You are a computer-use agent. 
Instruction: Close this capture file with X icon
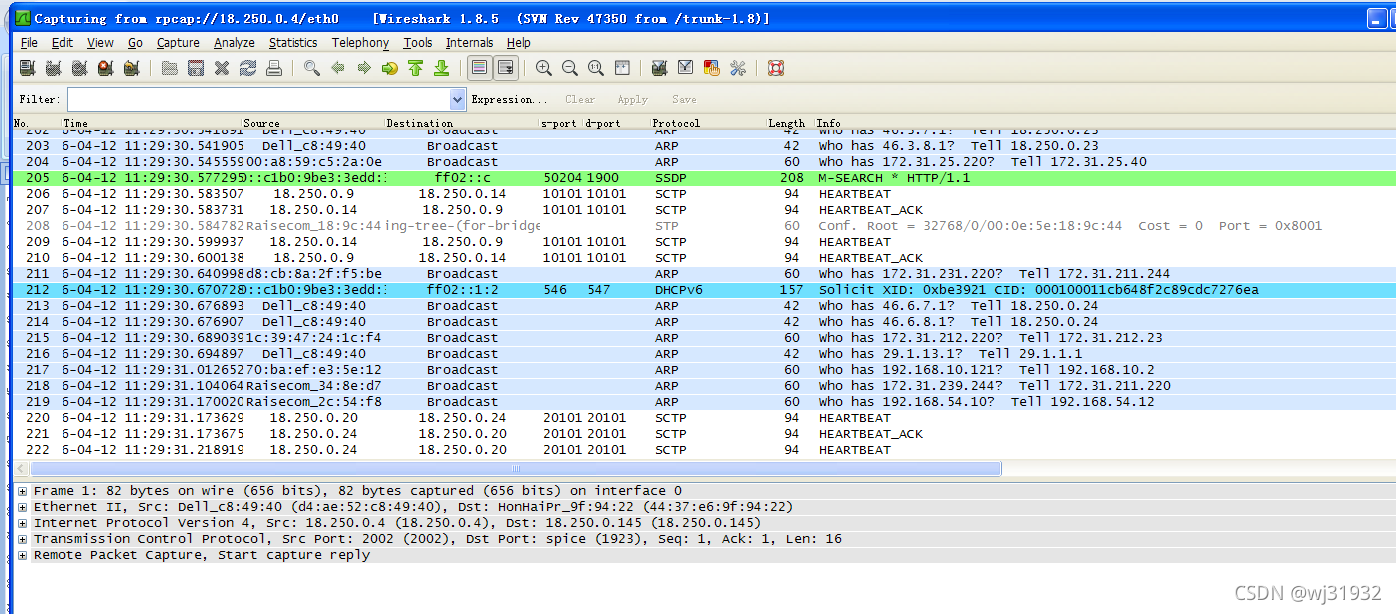tap(222, 68)
